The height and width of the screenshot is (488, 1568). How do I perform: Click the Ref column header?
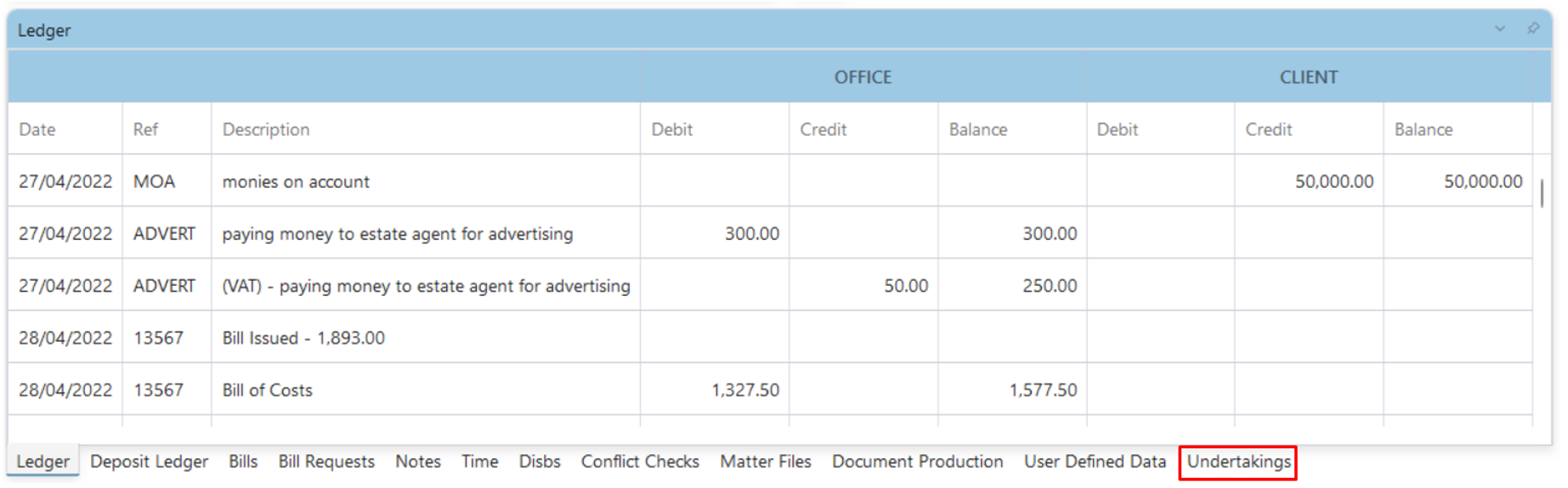coord(167,129)
